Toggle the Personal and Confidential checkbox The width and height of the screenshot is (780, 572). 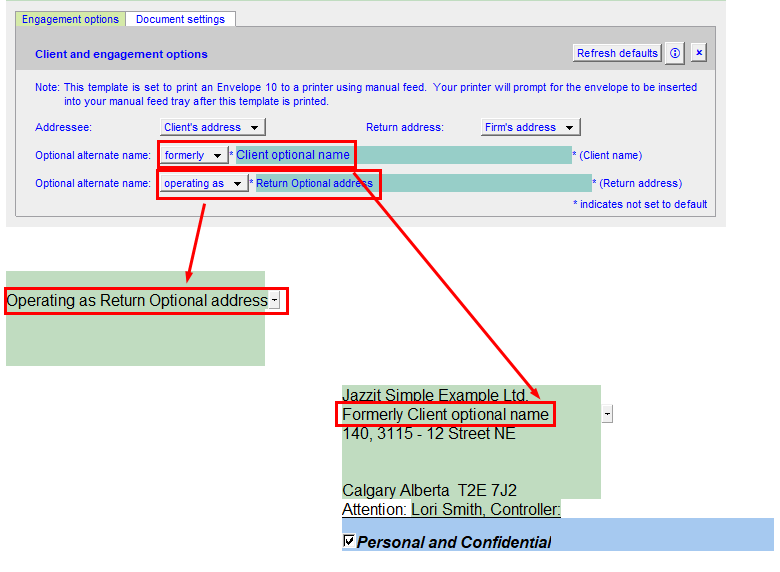pyautogui.click(x=349, y=541)
